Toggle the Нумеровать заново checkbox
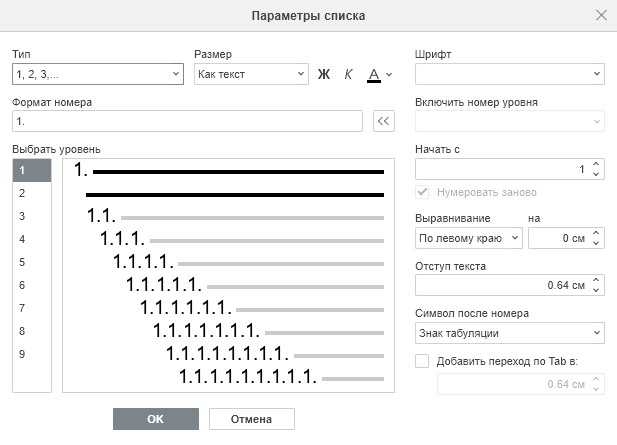Viewport: 617px width, 445px height. pyautogui.click(x=422, y=192)
